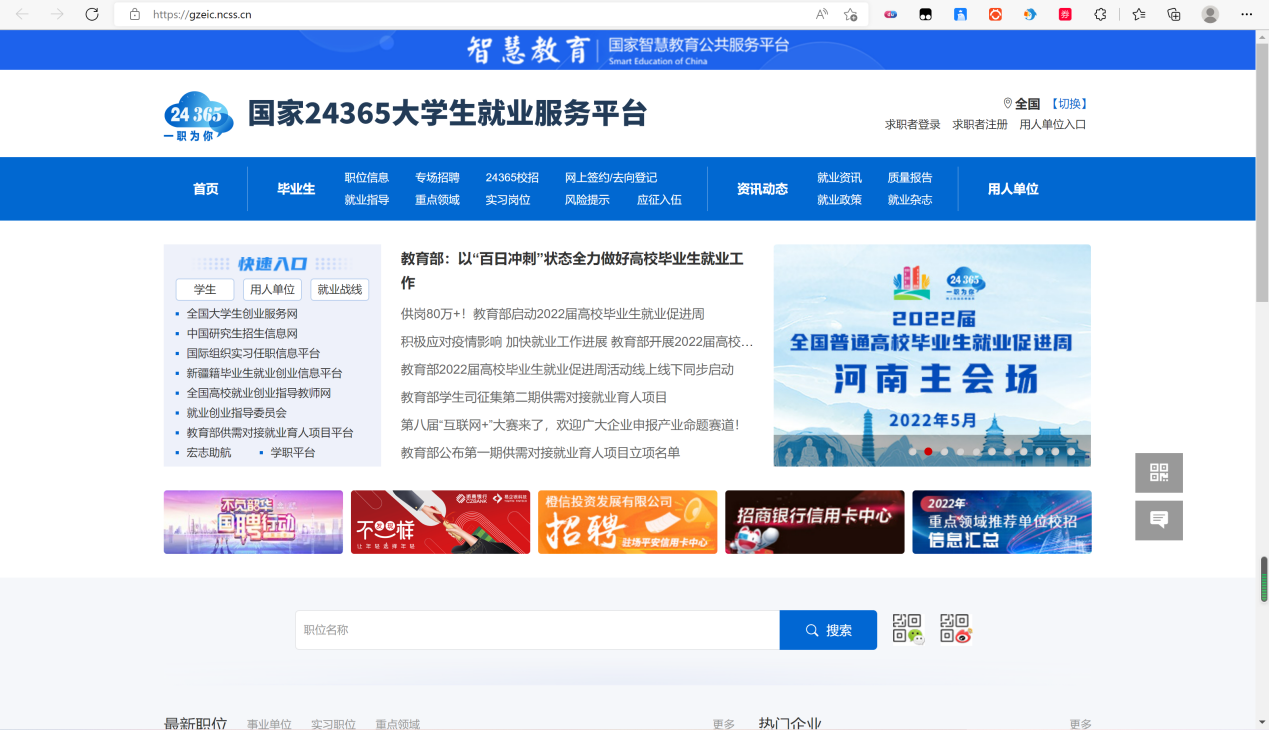Viewport: 1269px width, 730px height.
Task: Open the 招商银行信用卡中心 banner
Action: [x=814, y=522]
